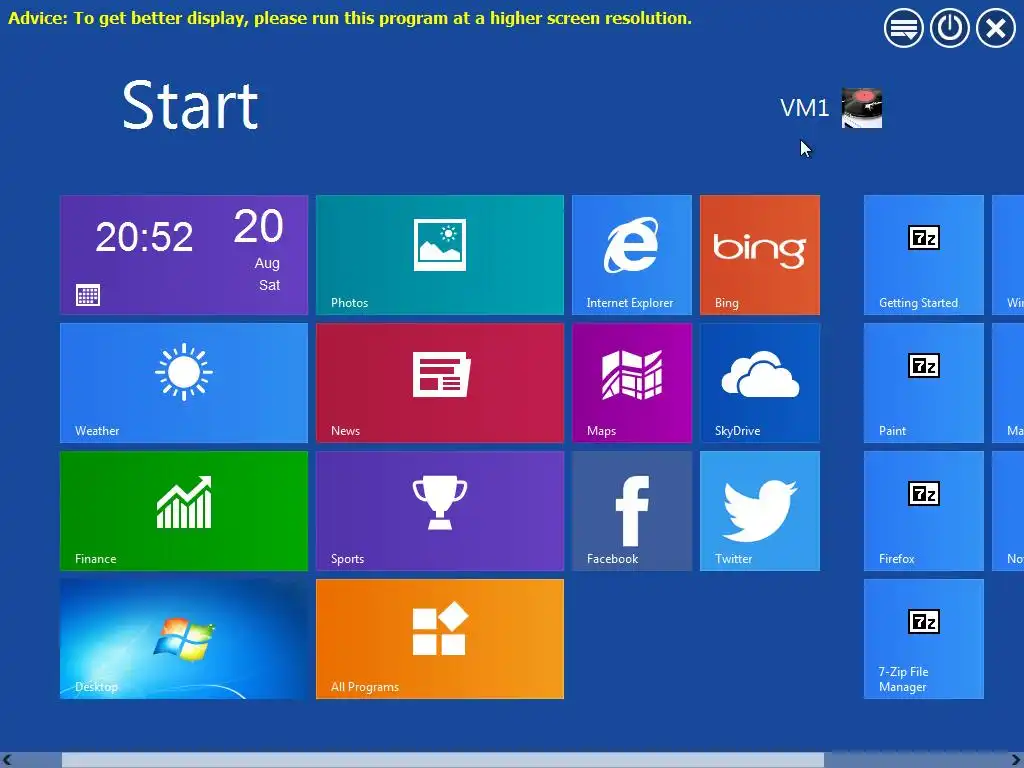Open the SkyDrive tile
This screenshot has height=768, width=1024.
click(x=760, y=383)
